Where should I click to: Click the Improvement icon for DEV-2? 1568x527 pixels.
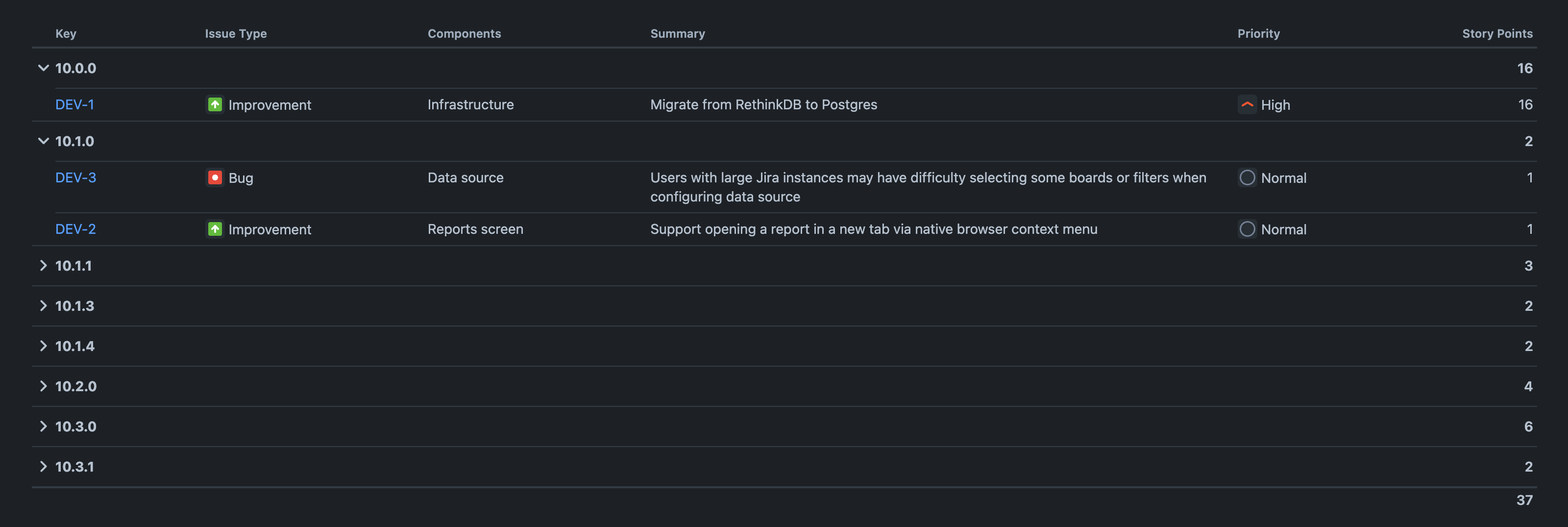coord(214,229)
